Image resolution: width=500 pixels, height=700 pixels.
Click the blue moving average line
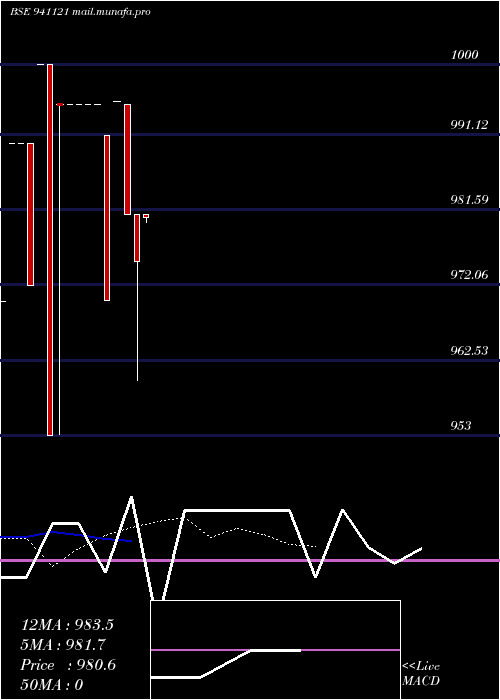click(x=66, y=536)
